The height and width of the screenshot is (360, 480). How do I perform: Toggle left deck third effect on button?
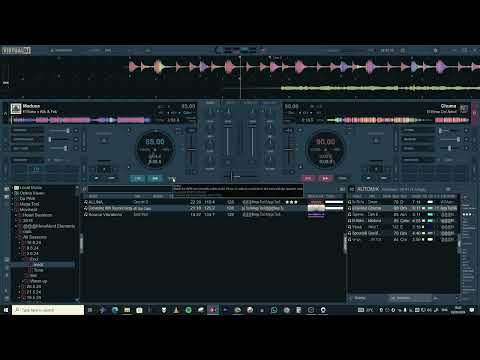click(76, 148)
